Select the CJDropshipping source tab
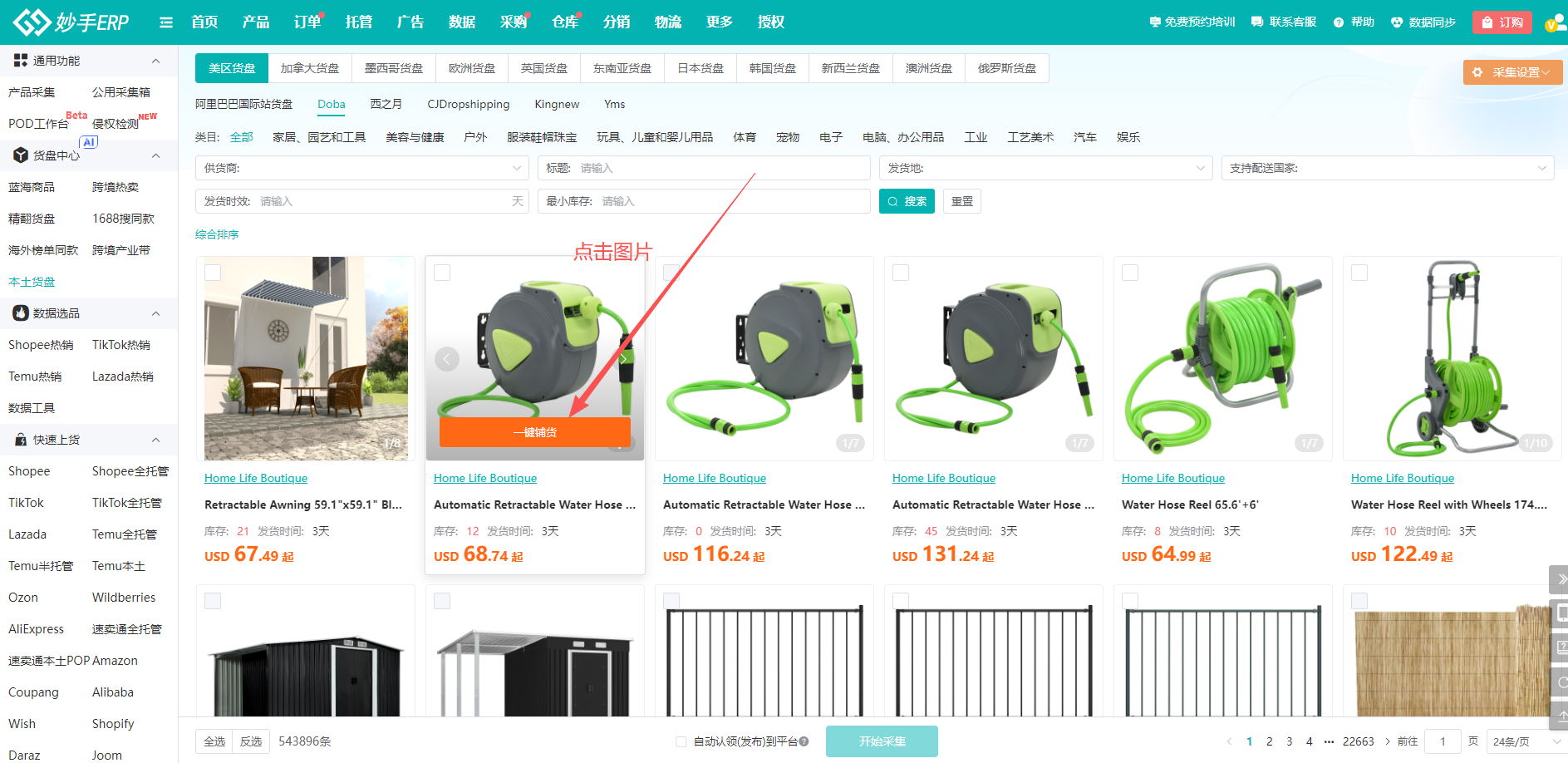1568x763 pixels. (x=469, y=104)
